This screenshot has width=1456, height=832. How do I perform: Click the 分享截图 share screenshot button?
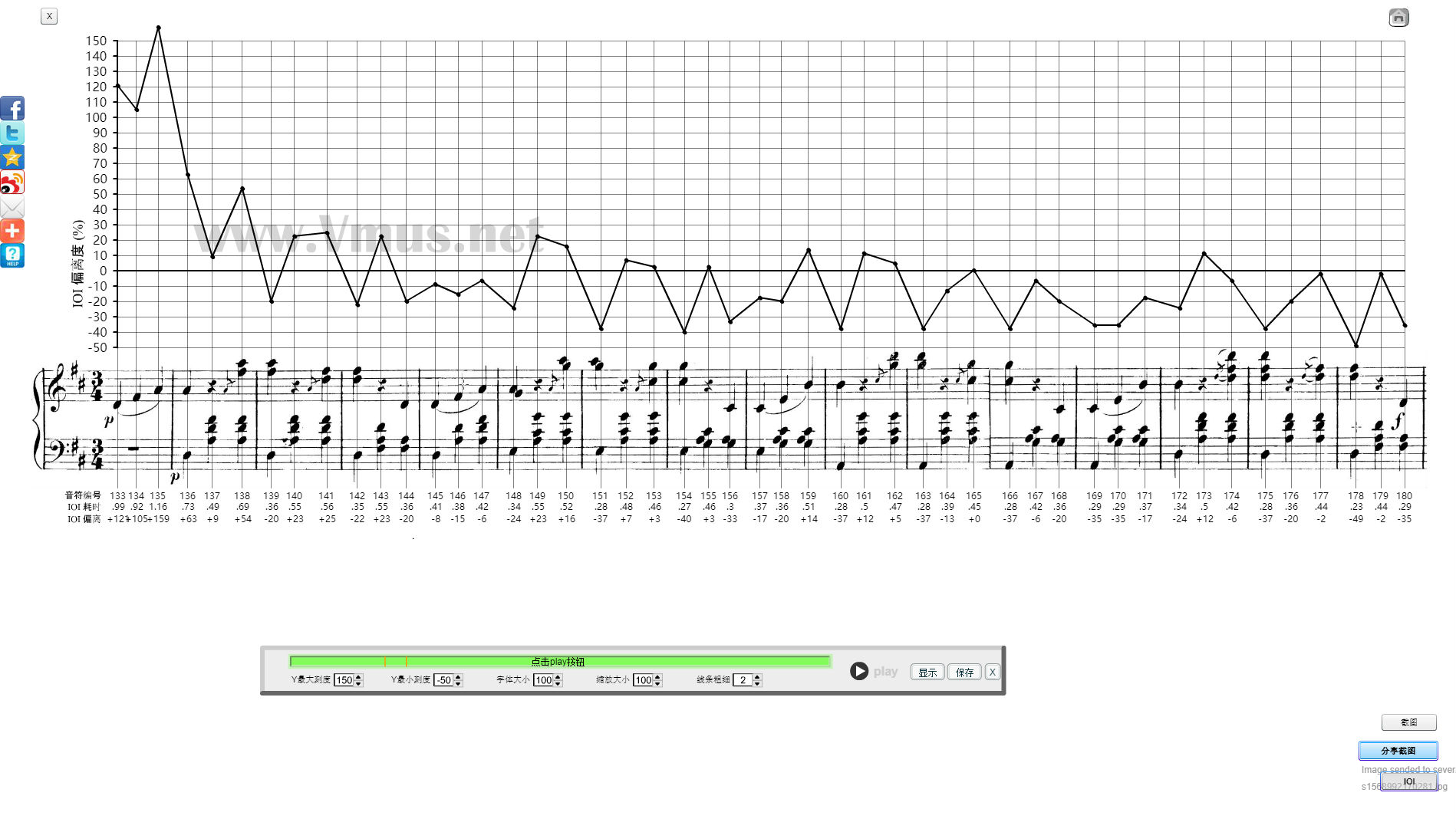pos(1398,751)
